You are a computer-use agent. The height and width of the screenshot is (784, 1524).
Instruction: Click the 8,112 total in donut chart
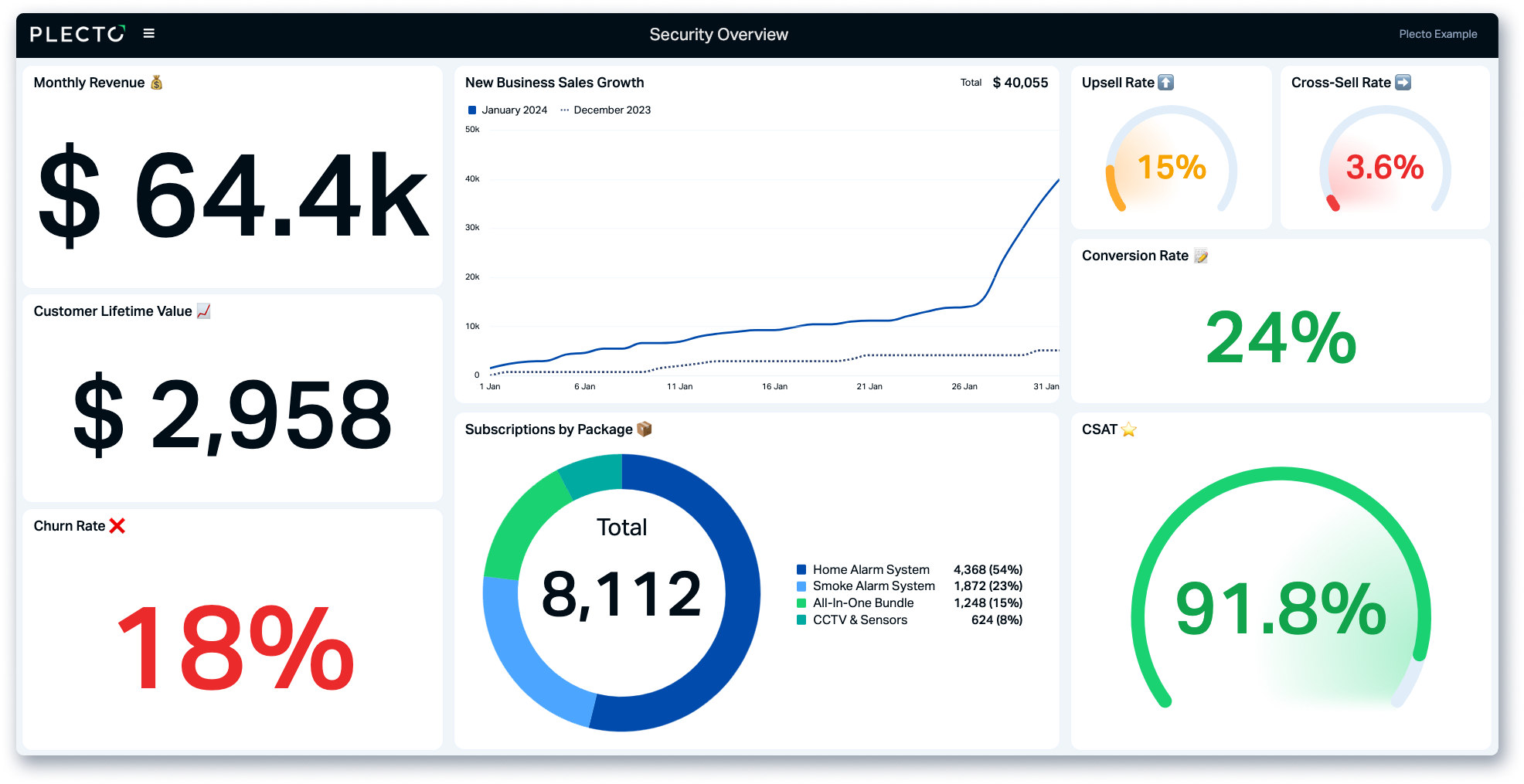tap(622, 594)
